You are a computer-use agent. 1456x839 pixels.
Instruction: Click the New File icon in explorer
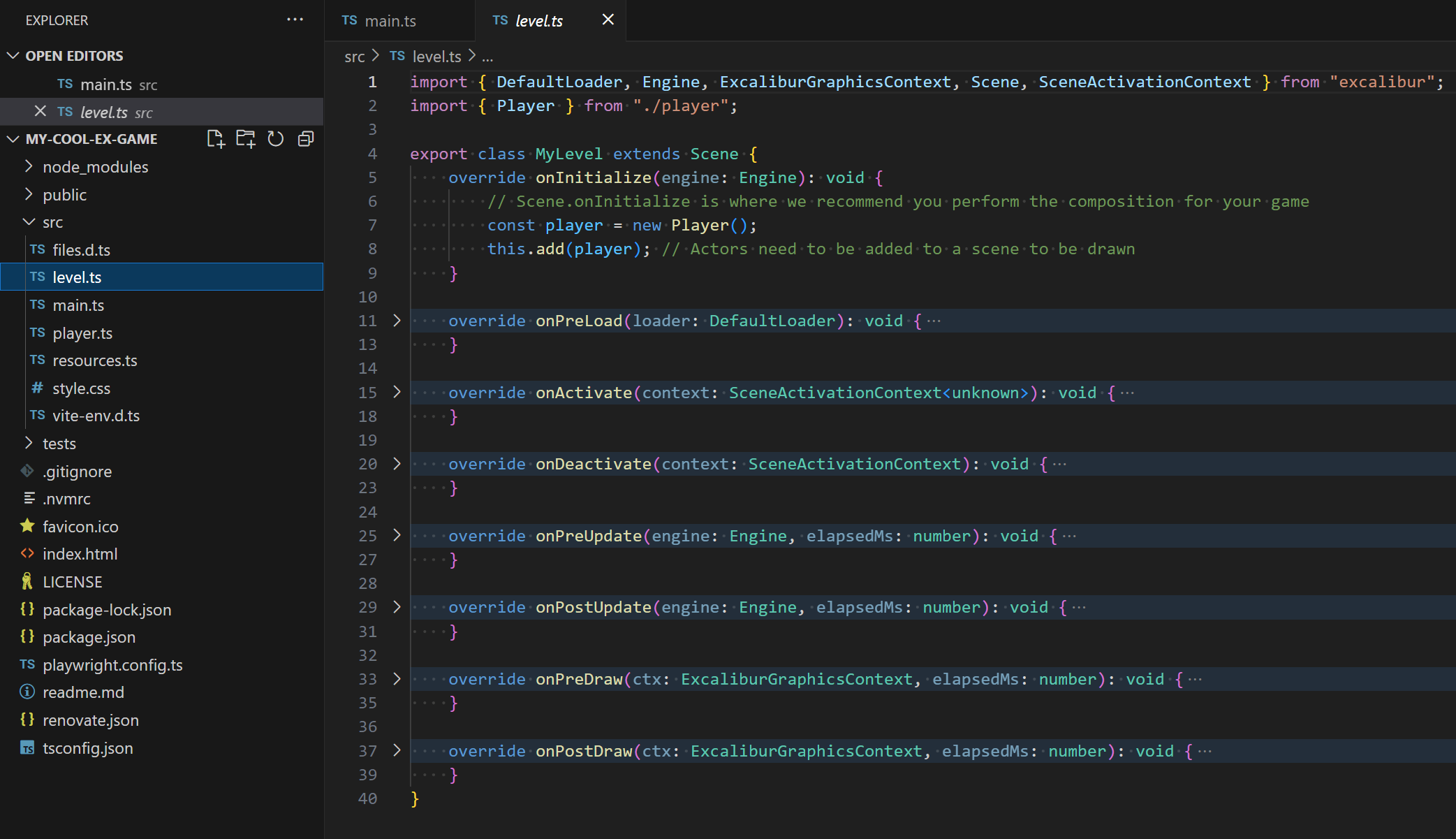[216, 139]
